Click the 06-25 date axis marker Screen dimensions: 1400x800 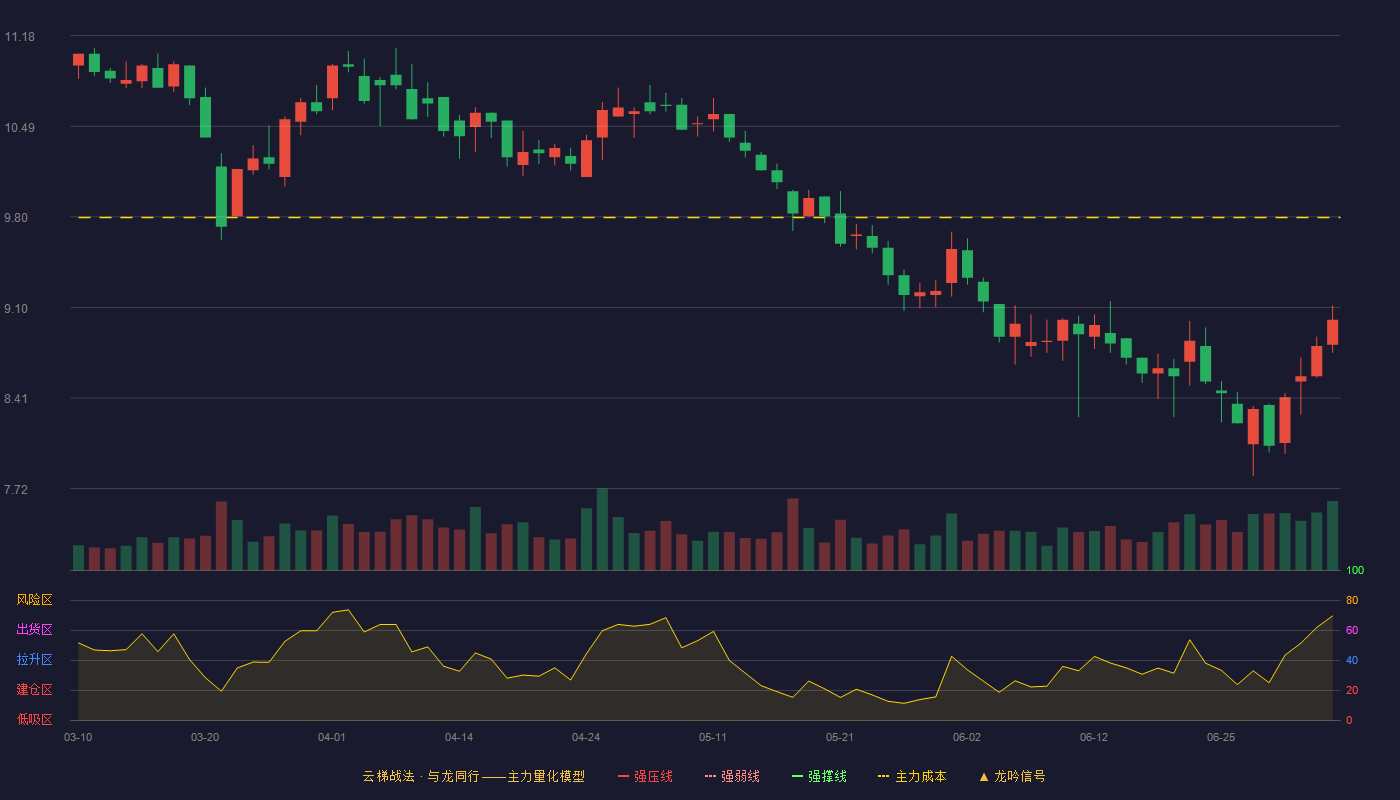[1221, 737]
